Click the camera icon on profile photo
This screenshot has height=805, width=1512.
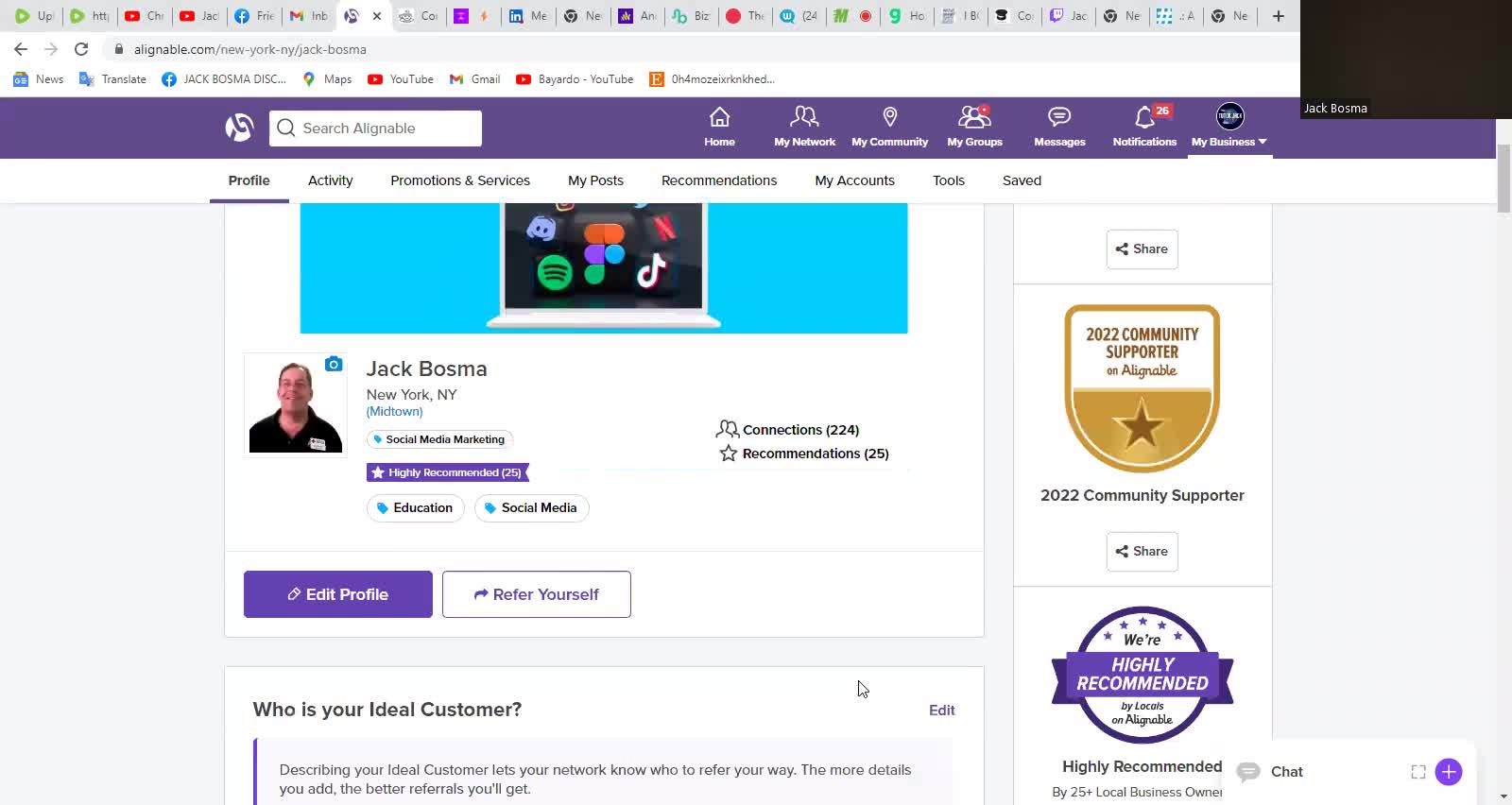(x=333, y=364)
